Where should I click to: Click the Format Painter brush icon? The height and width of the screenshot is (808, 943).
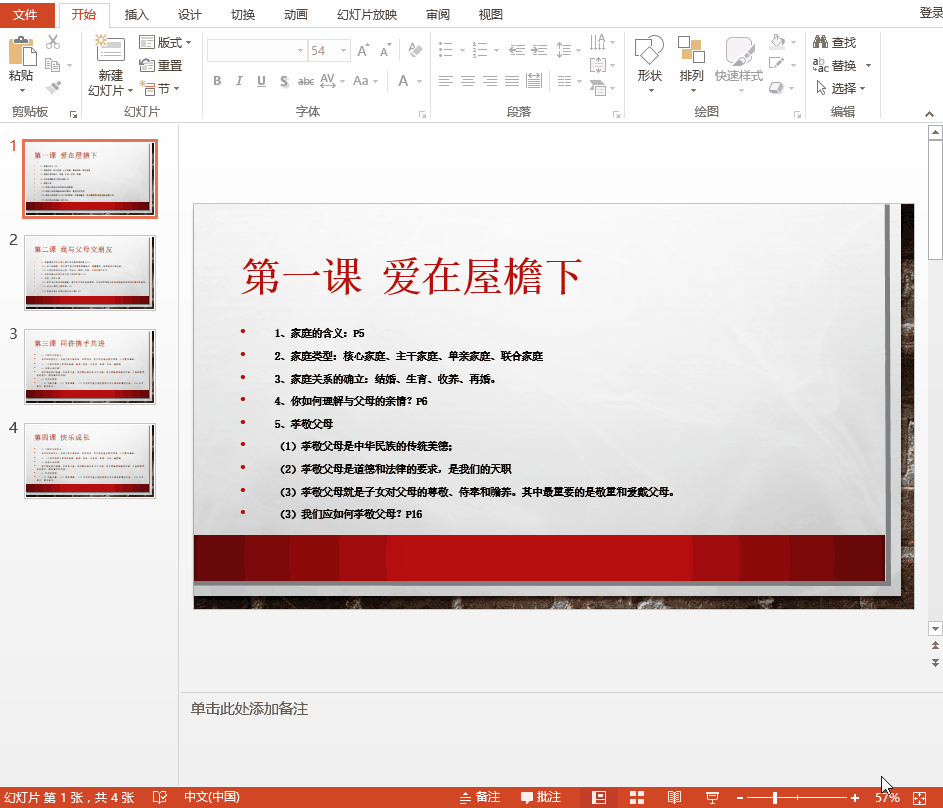(x=53, y=87)
